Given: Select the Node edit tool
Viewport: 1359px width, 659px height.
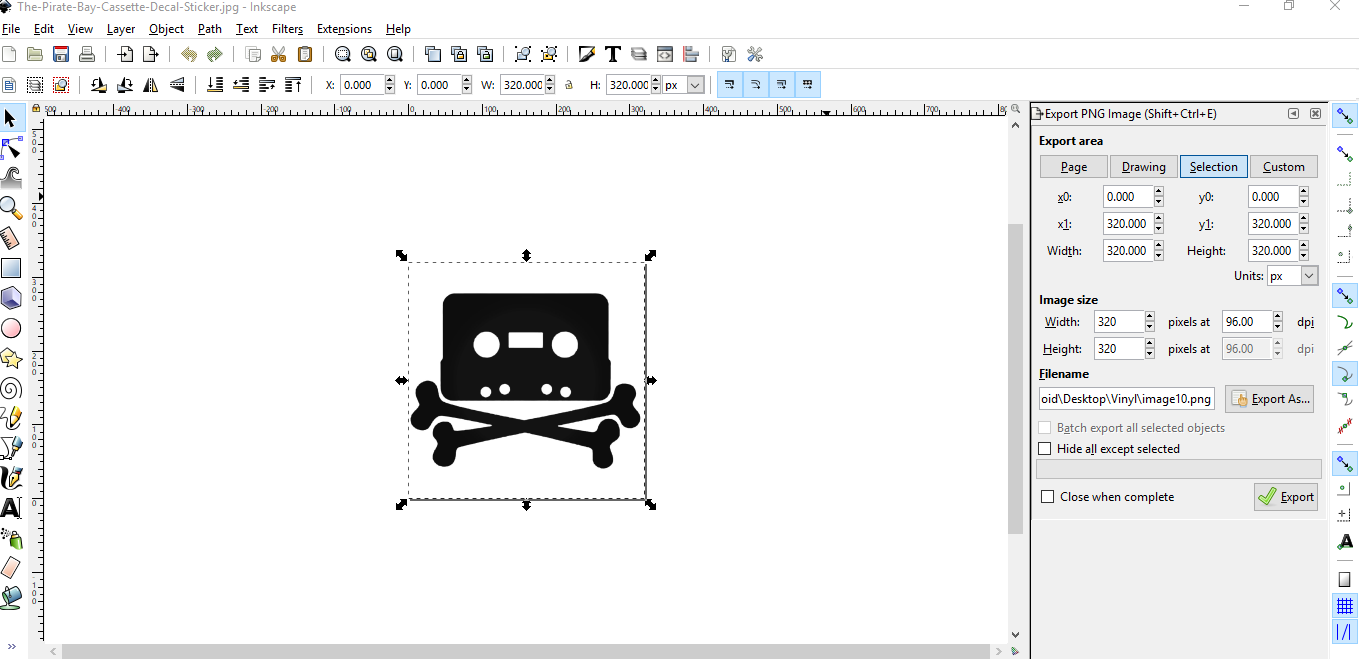Looking at the screenshot, I should (11, 150).
